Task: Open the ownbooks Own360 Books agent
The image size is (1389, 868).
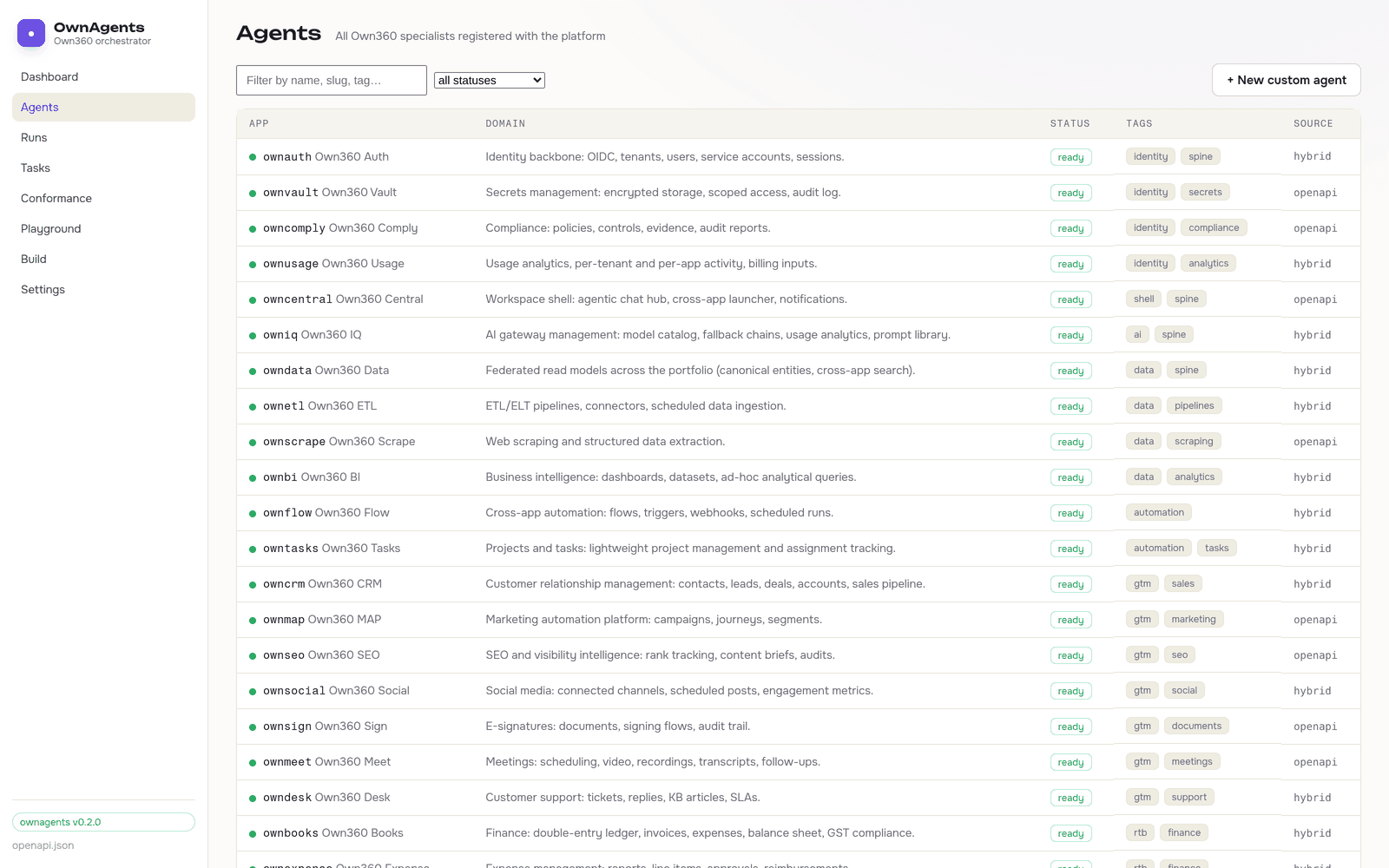Action: pyautogui.click(x=333, y=833)
